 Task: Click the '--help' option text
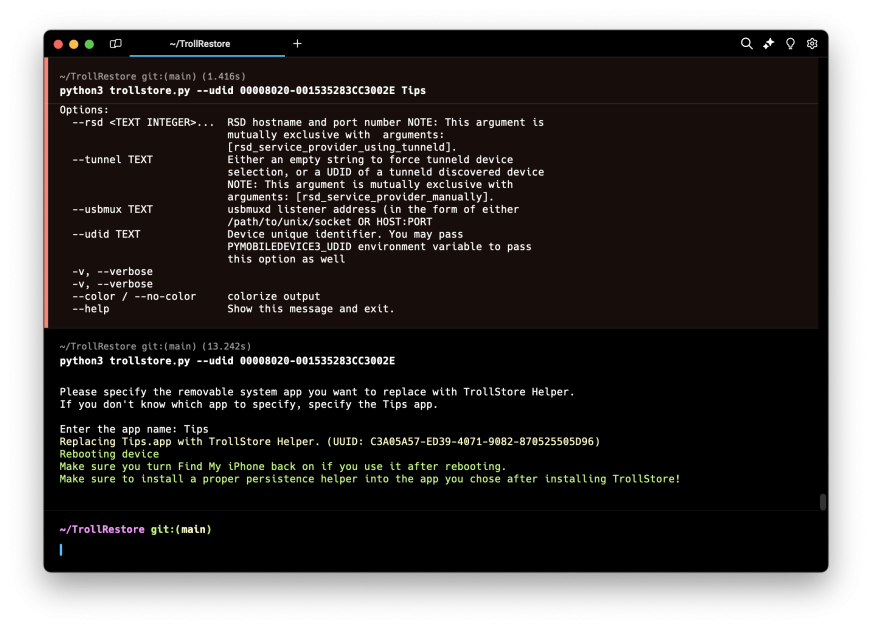pyautogui.click(x=91, y=309)
